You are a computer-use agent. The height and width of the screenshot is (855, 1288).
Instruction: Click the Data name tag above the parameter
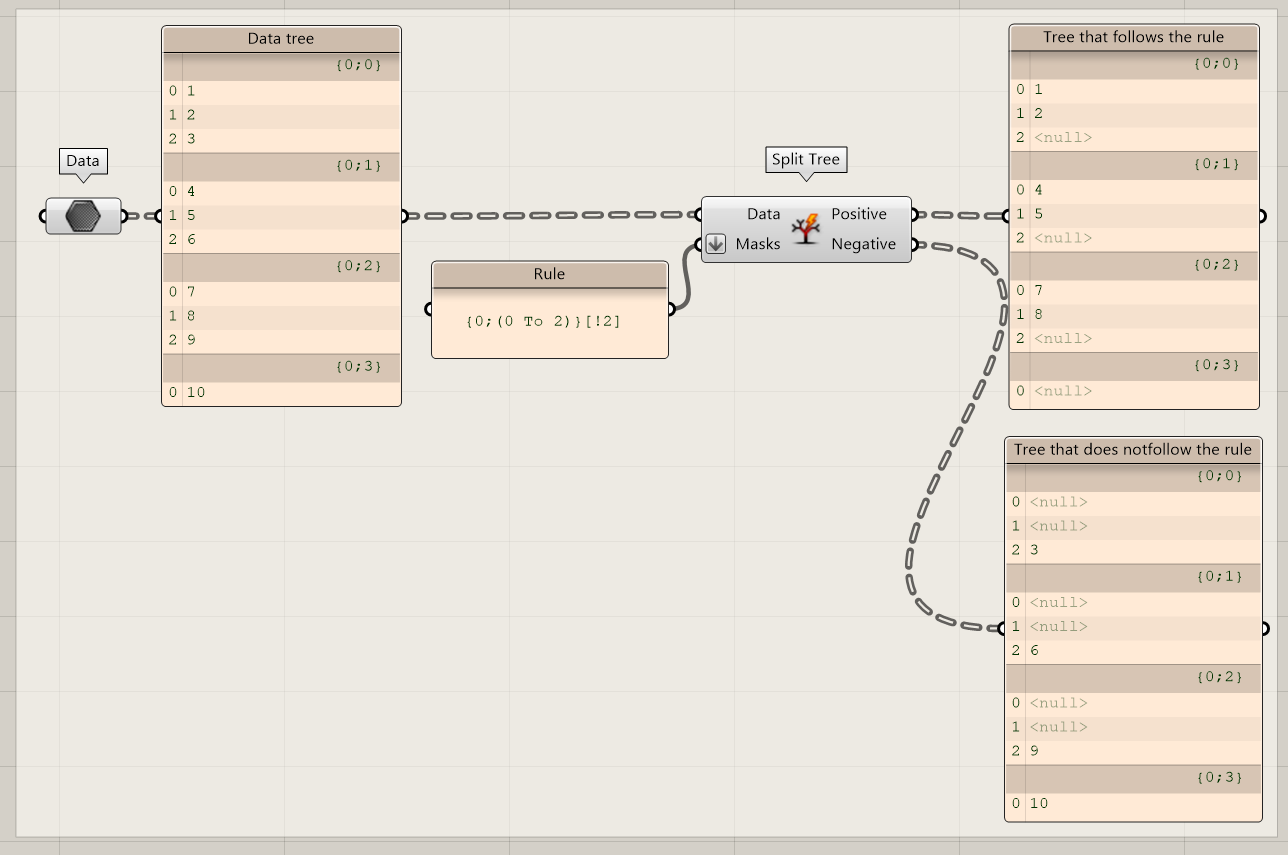(x=83, y=161)
